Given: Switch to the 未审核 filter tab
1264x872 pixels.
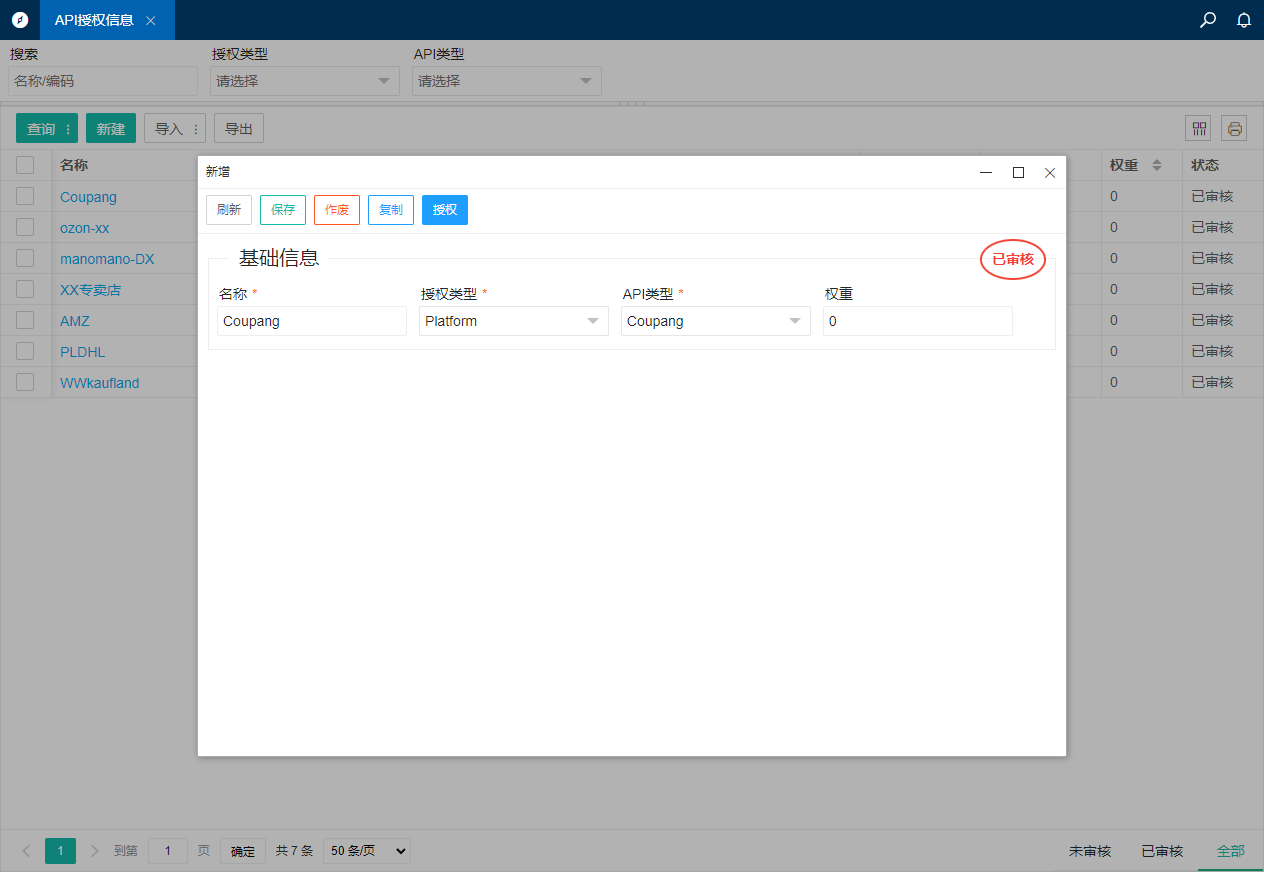Looking at the screenshot, I should 1090,851.
